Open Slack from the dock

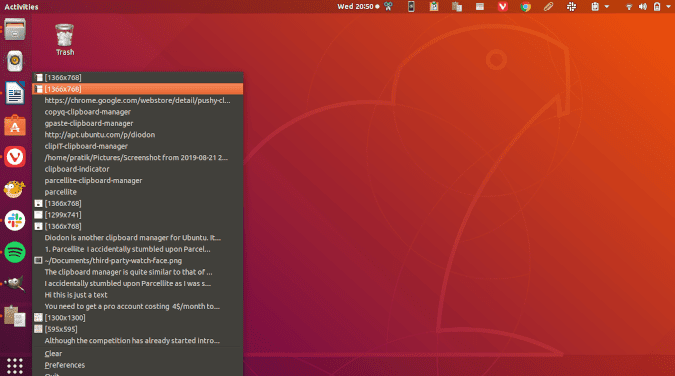click(x=15, y=221)
